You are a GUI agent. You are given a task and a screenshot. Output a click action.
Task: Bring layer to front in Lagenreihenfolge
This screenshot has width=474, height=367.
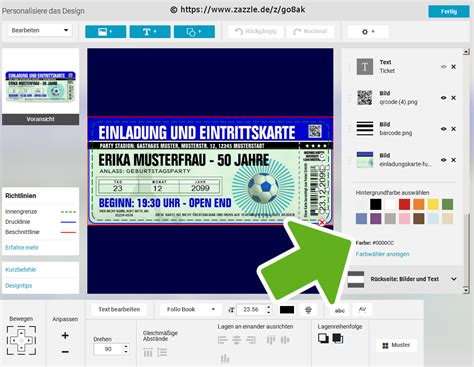pyautogui.click(x=323, y=338)
